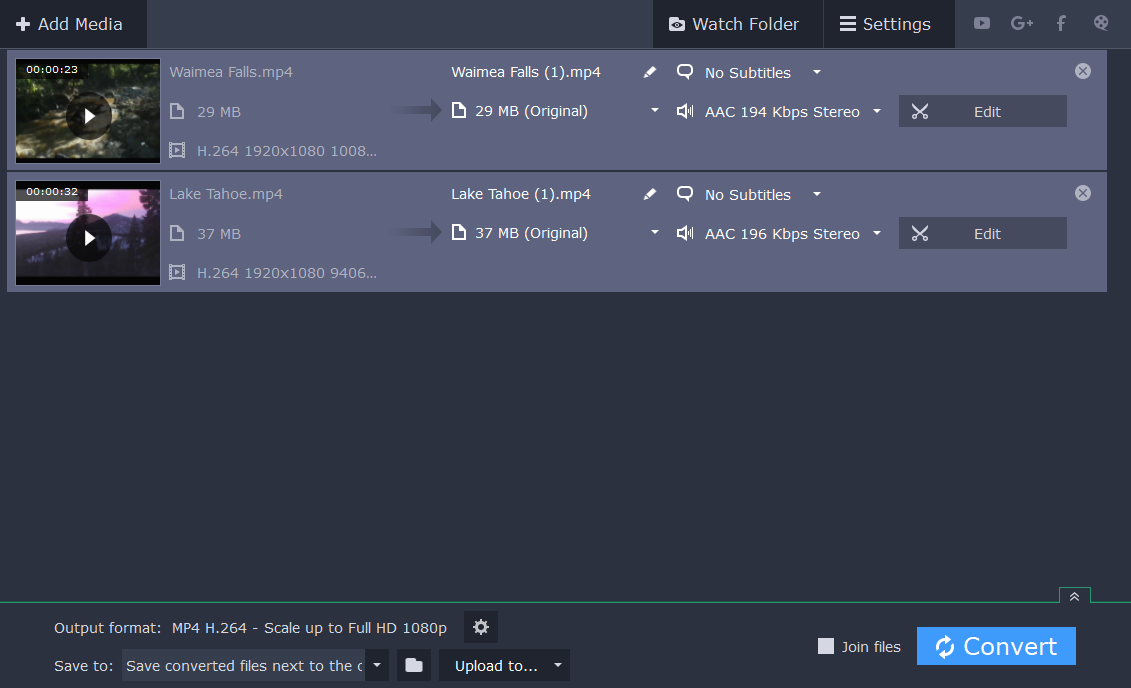Open the Facebook icon link

coord(1061,23)
